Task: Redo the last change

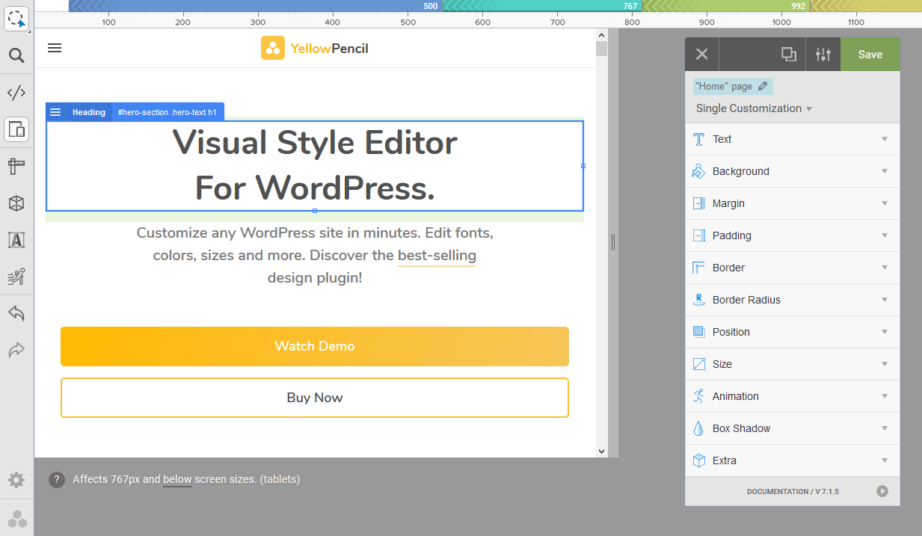Action: (16, 350)
